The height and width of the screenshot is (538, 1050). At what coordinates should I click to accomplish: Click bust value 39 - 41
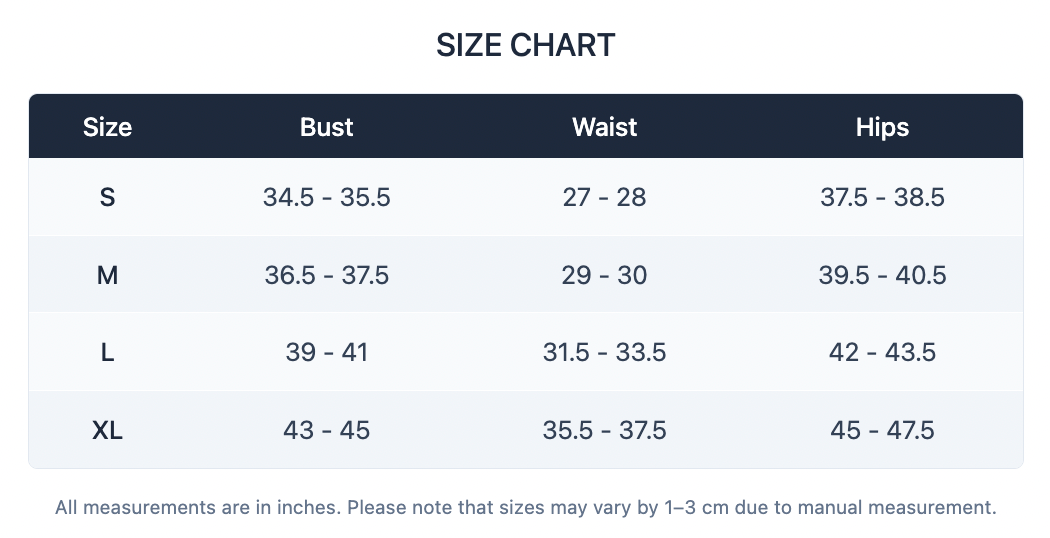tap(326, 352)
